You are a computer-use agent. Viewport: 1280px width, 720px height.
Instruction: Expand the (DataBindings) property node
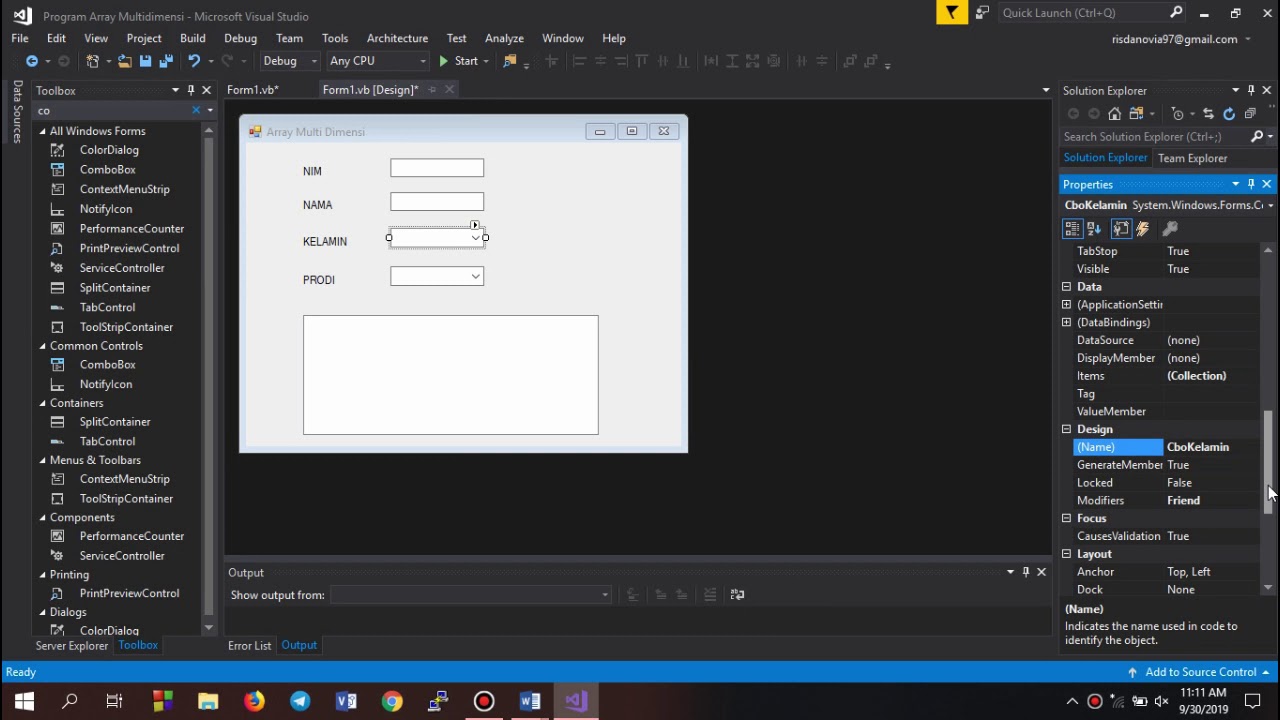[1066, 322]
